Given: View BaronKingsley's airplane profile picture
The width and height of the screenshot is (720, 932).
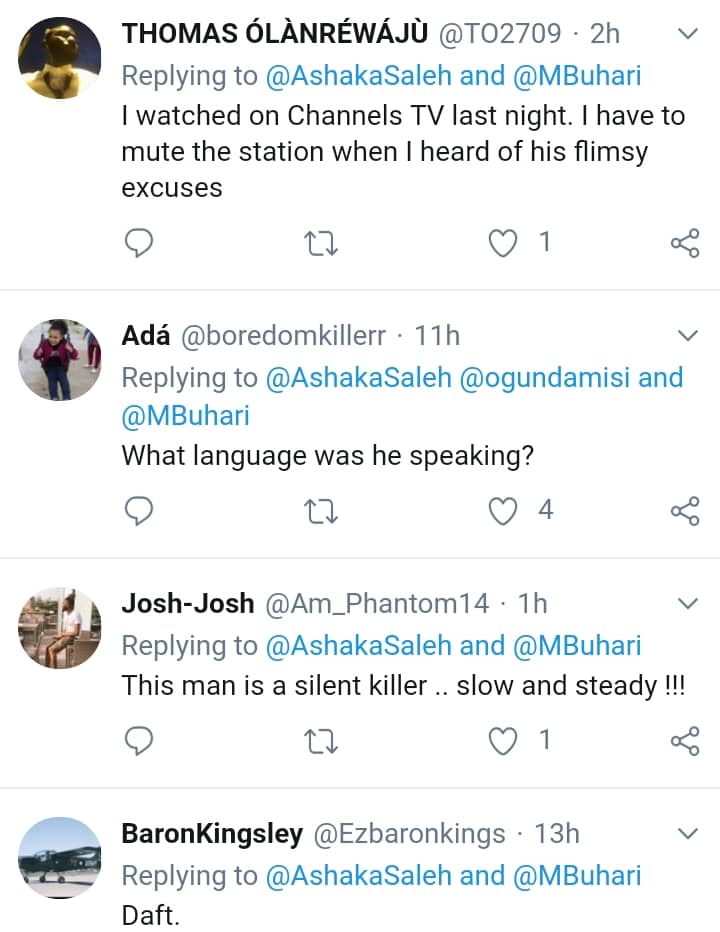Looking at the screenshot, I should 60,857.
